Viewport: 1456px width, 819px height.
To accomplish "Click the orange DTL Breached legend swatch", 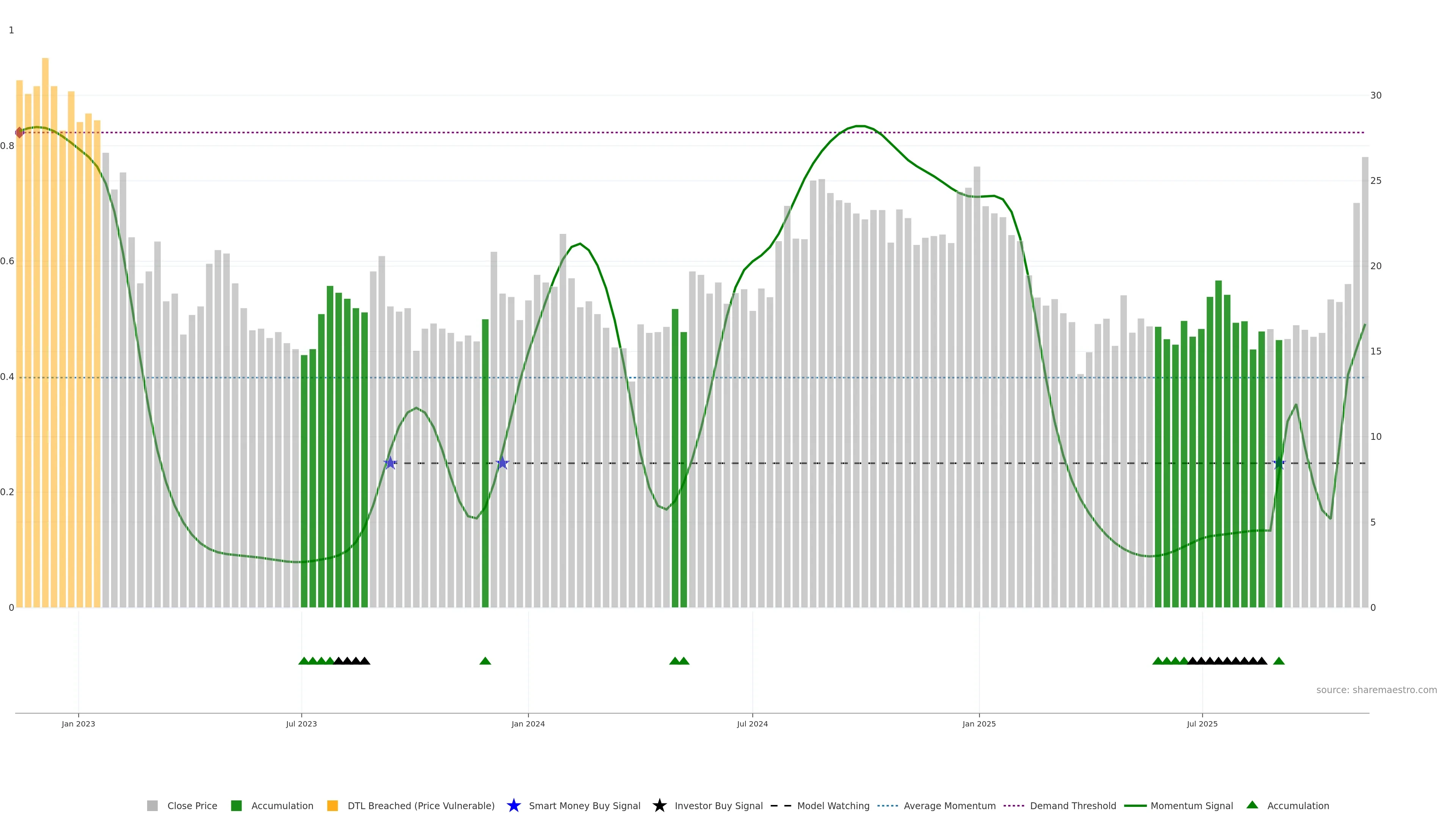I will click(x=333, y=805).
